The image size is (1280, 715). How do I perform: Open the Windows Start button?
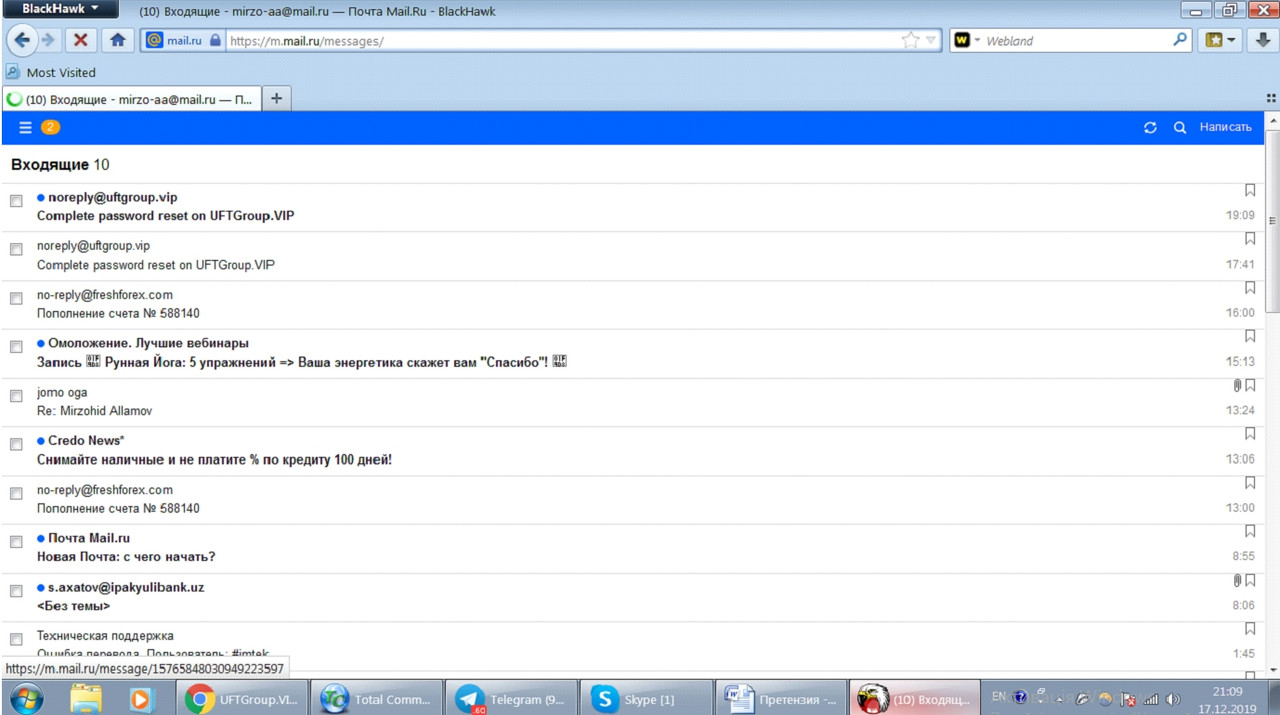[x=24, y=697]
